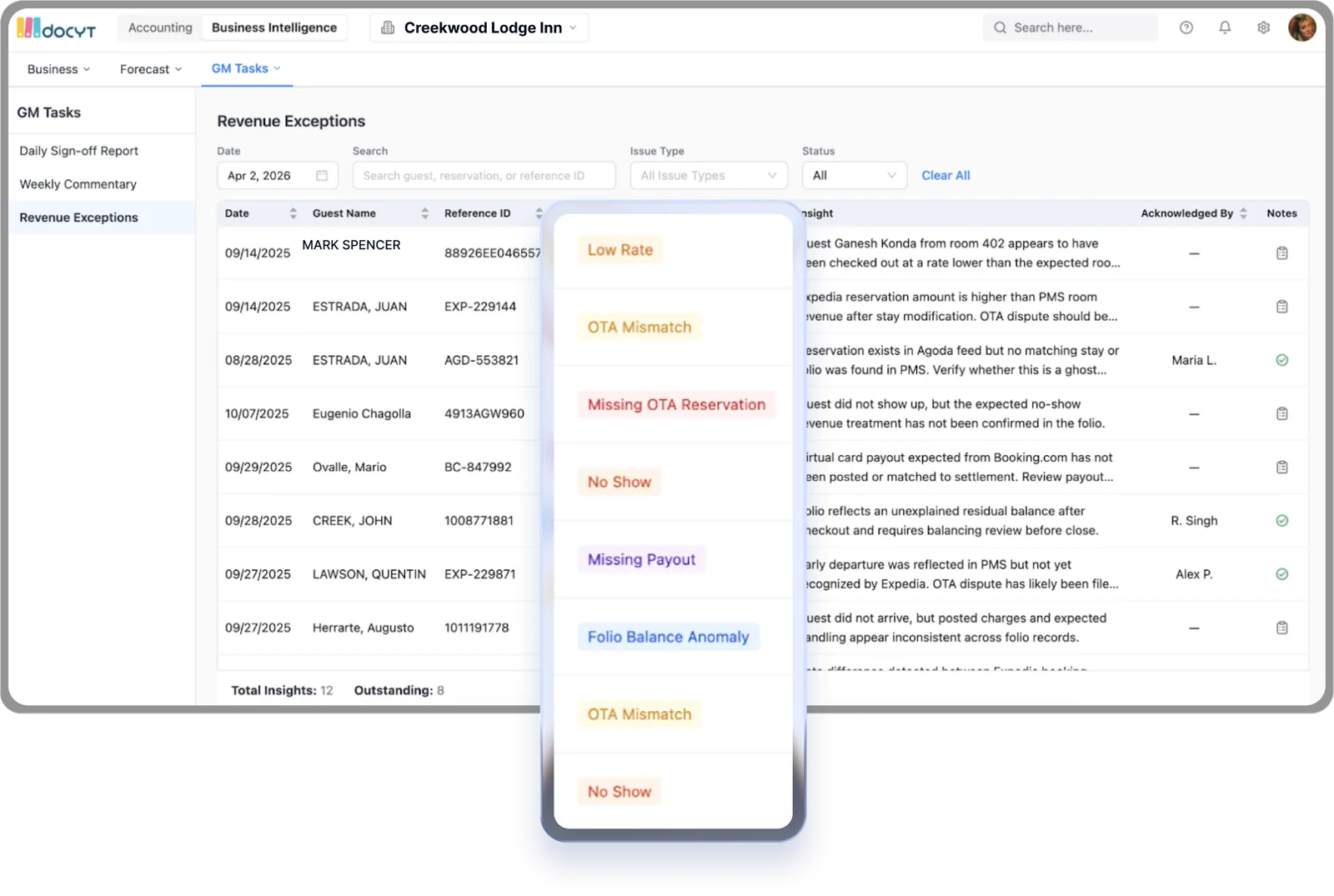1334x896 pixels.
Task: Open the Creekwood Lodge Inn property dropdown
Action: pos(479,28)
